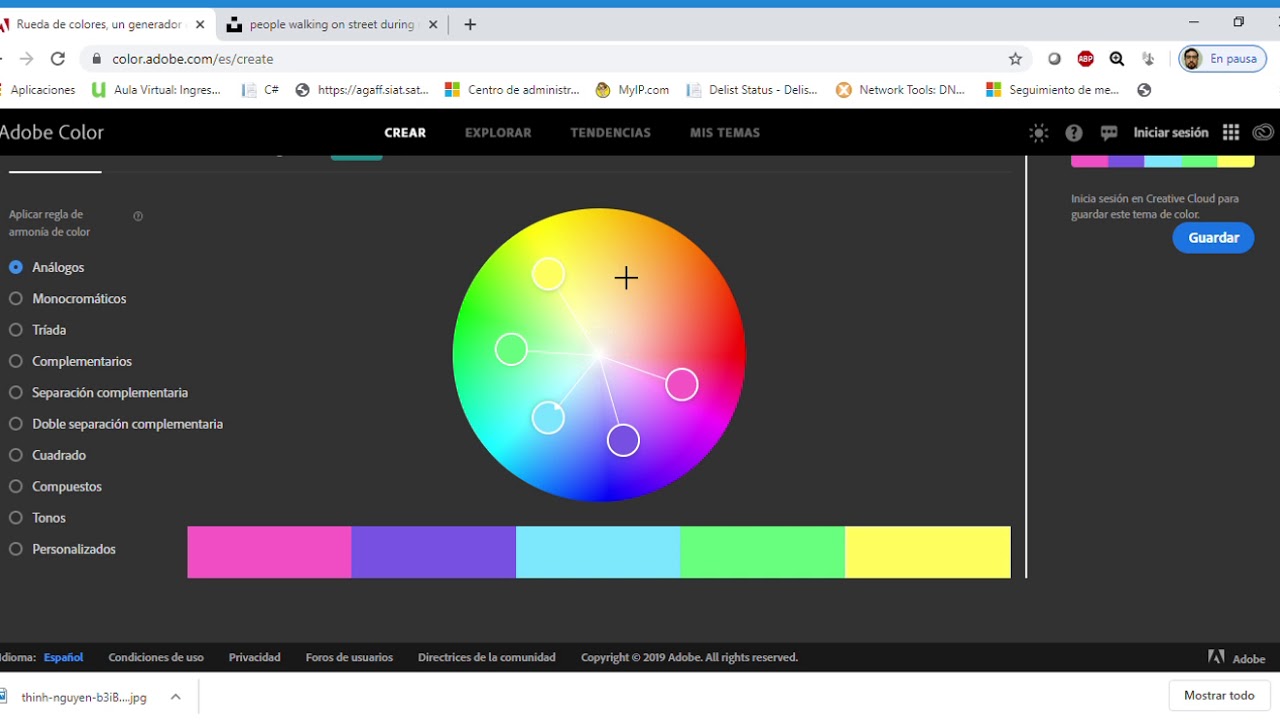Expand download options for thinh-nguyen file
The height and width of the screenshot is (720, 1280).
point(175,697)
